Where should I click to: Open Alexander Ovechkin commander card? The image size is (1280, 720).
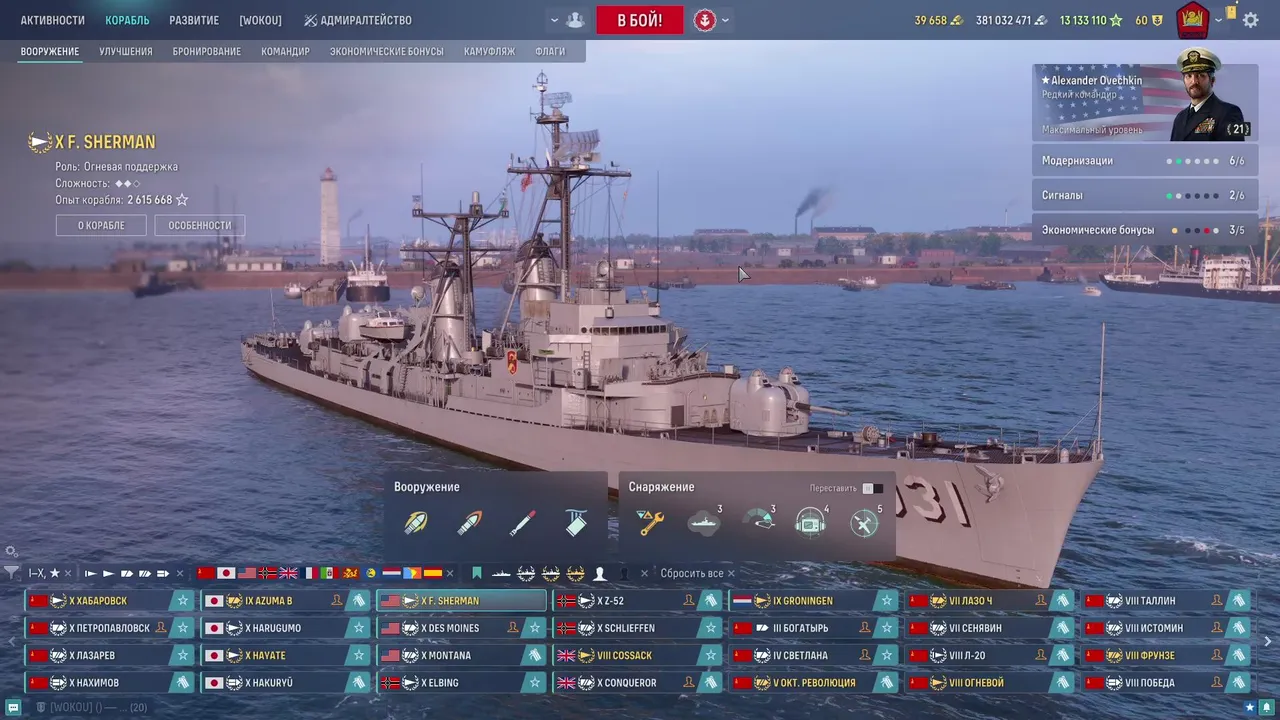coord(1145,103)
